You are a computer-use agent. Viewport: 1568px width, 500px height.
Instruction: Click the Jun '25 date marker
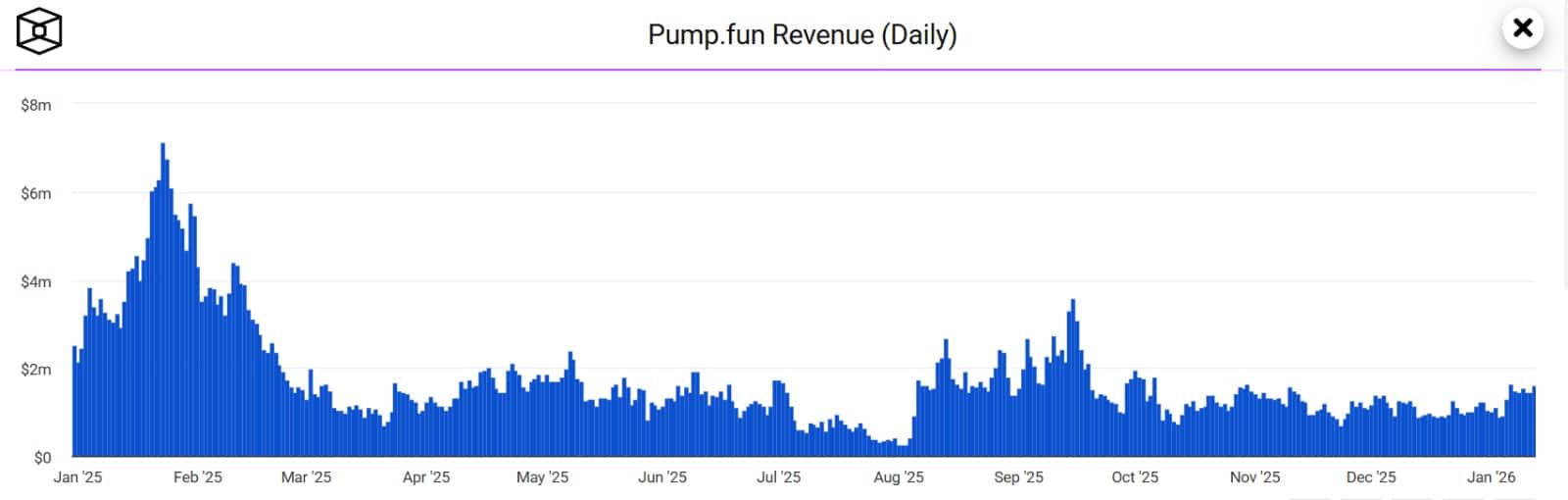coord(662,477)
